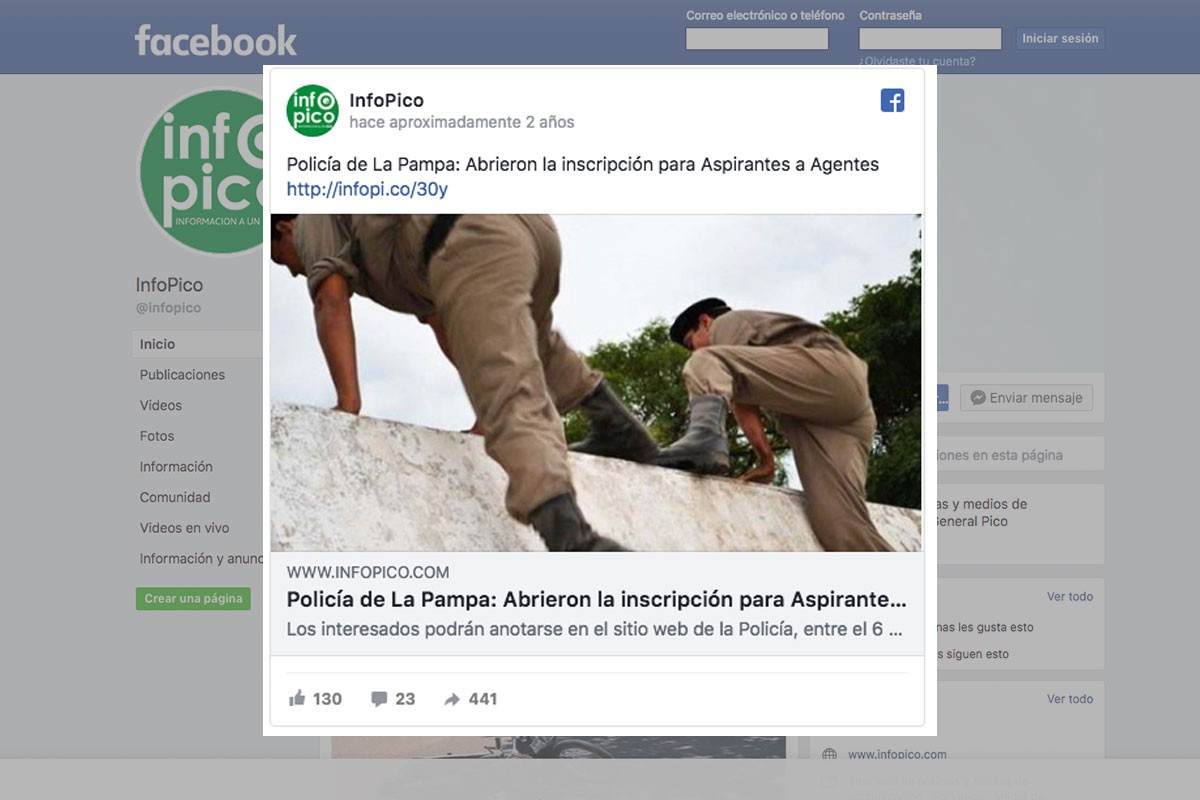This screenshot has height=800, width=1200.
Task: Click the InfoPico avatar in the post
Action: point(312,110)
